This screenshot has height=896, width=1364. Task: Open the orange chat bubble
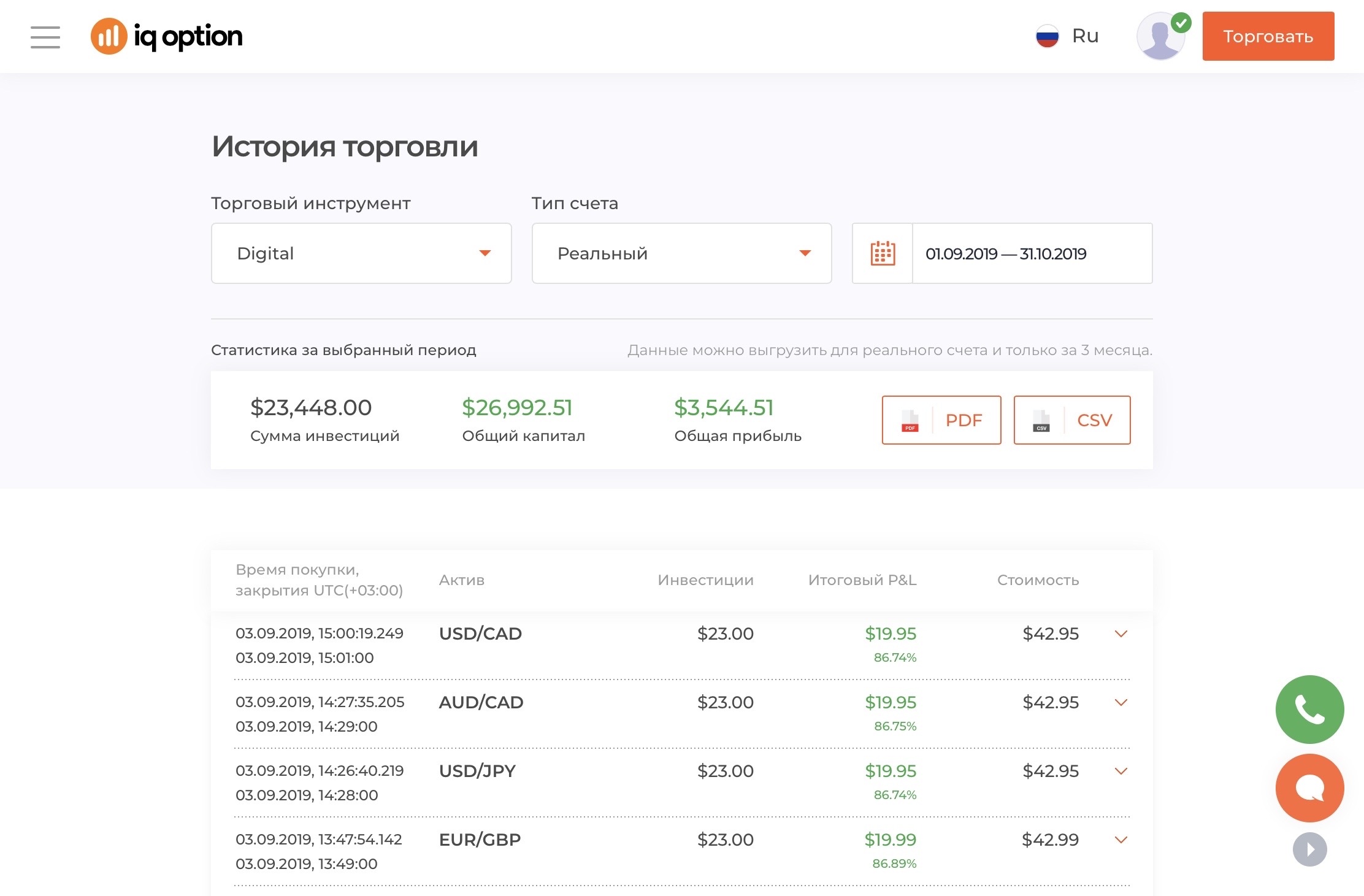pyautogui.click(x=1309, y=787)
